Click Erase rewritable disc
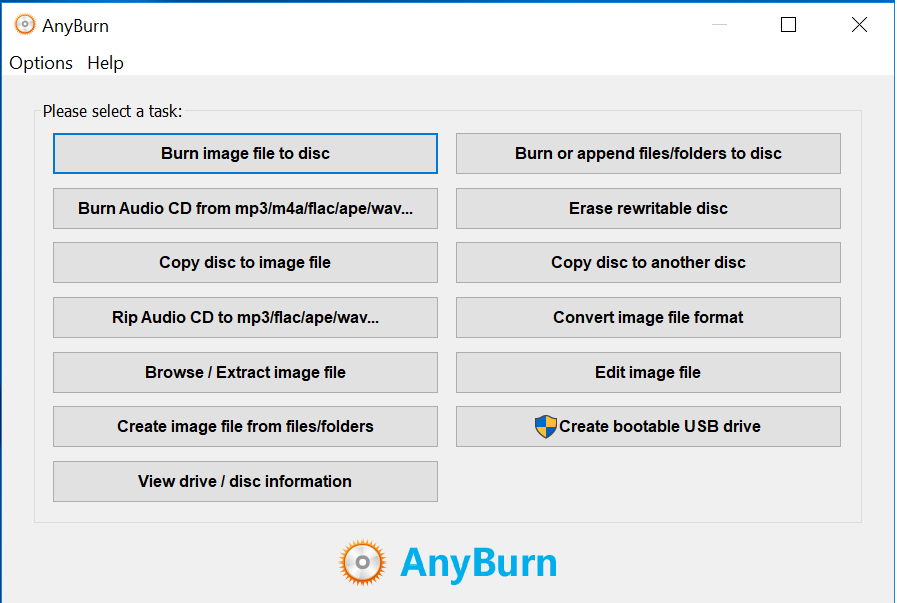This screenshot has height=603, width=897. 648,209
